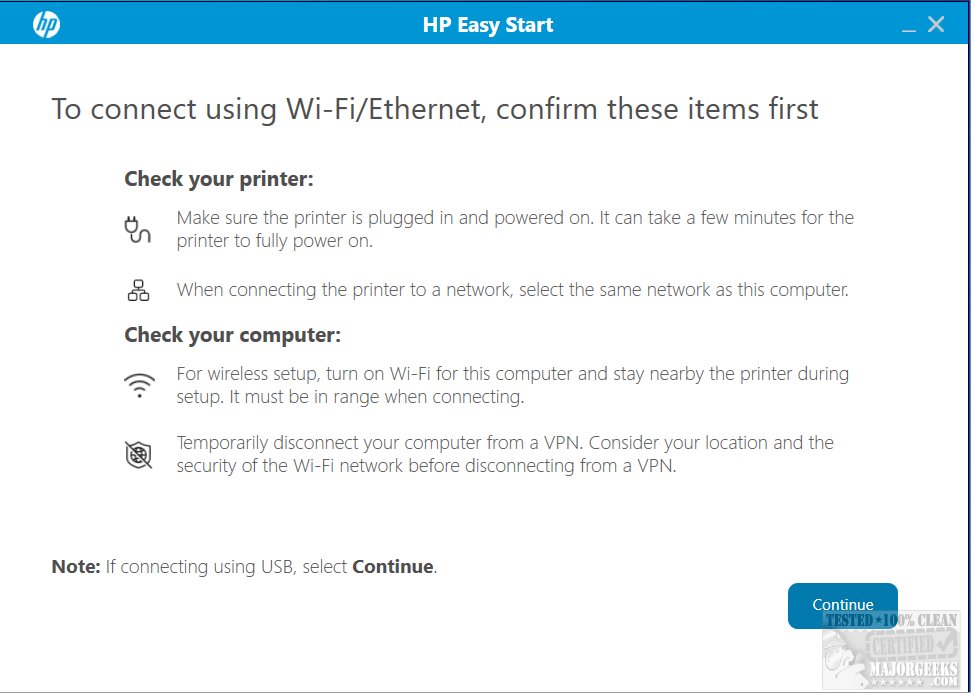Click the Wi-Fi/Ethernet confirmation heading
The width and height of the screenshot is (975, 693).
click(x=435, y=109)
